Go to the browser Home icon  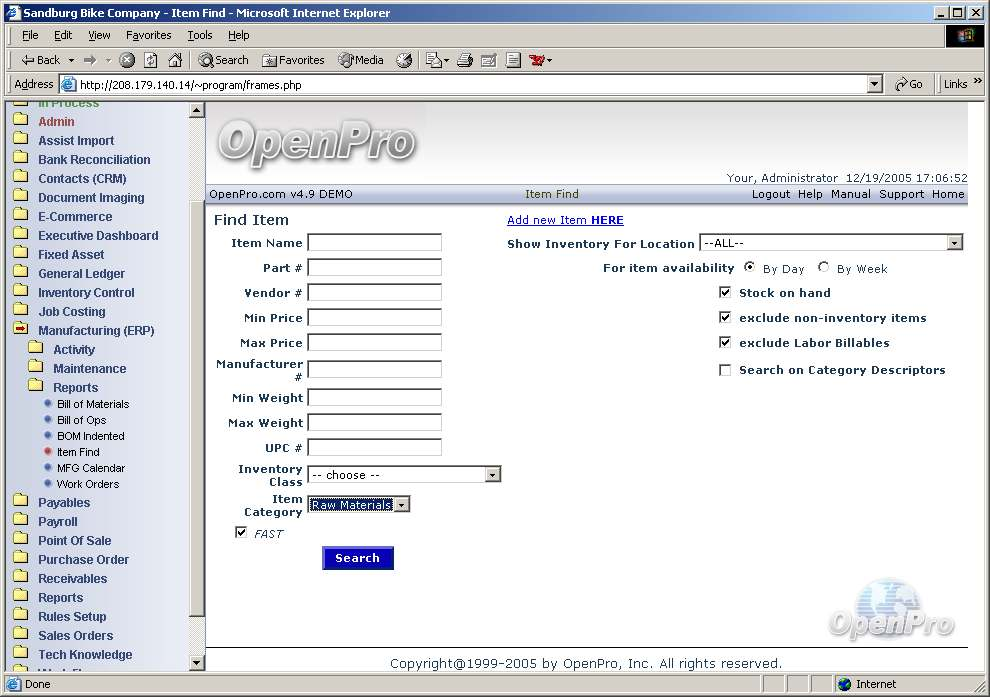(175, 60)
